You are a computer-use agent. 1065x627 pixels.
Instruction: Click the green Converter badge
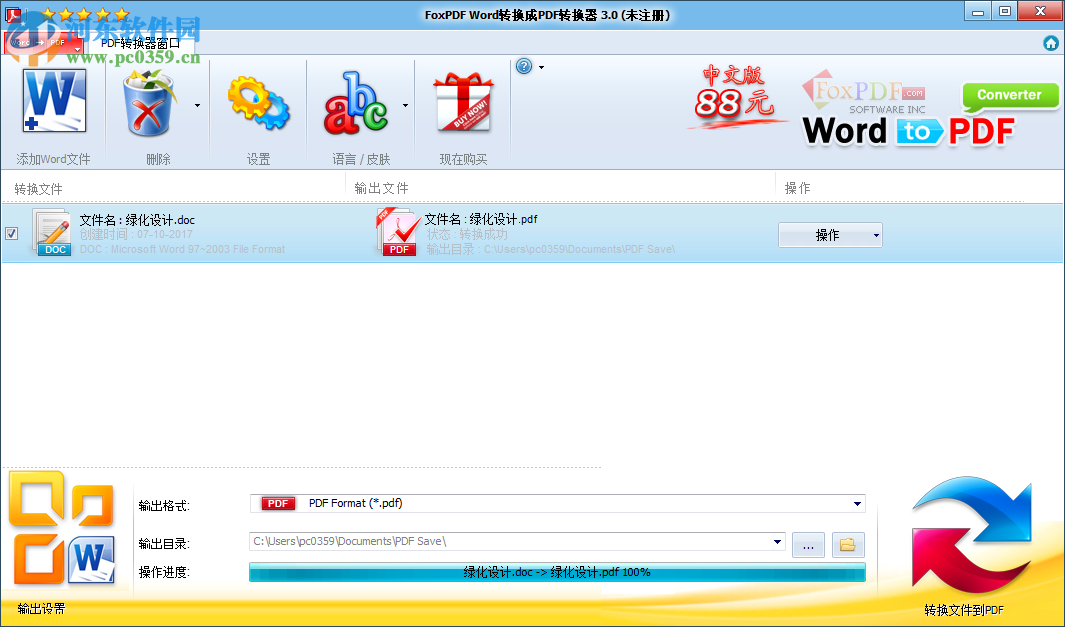pyautogui.click(x=1010, y=95)
